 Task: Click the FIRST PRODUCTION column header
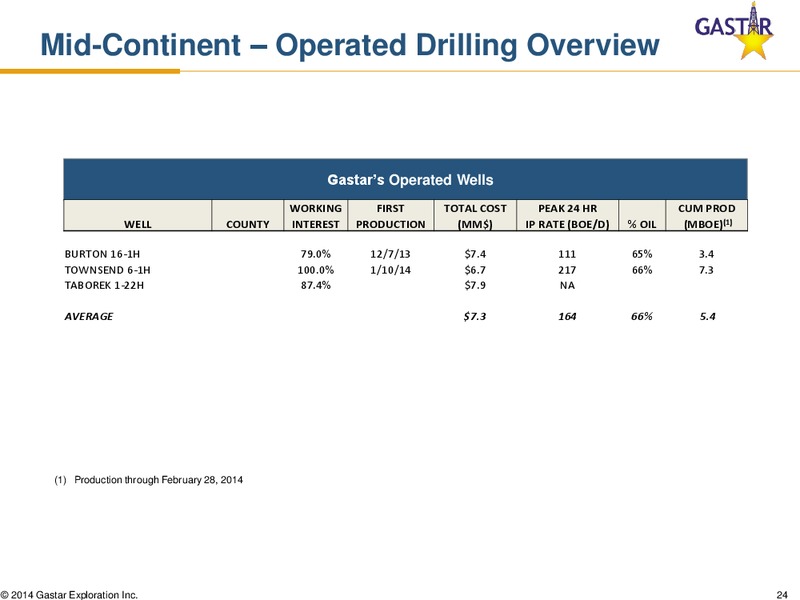pyautogui.click(x=390, y=216)
